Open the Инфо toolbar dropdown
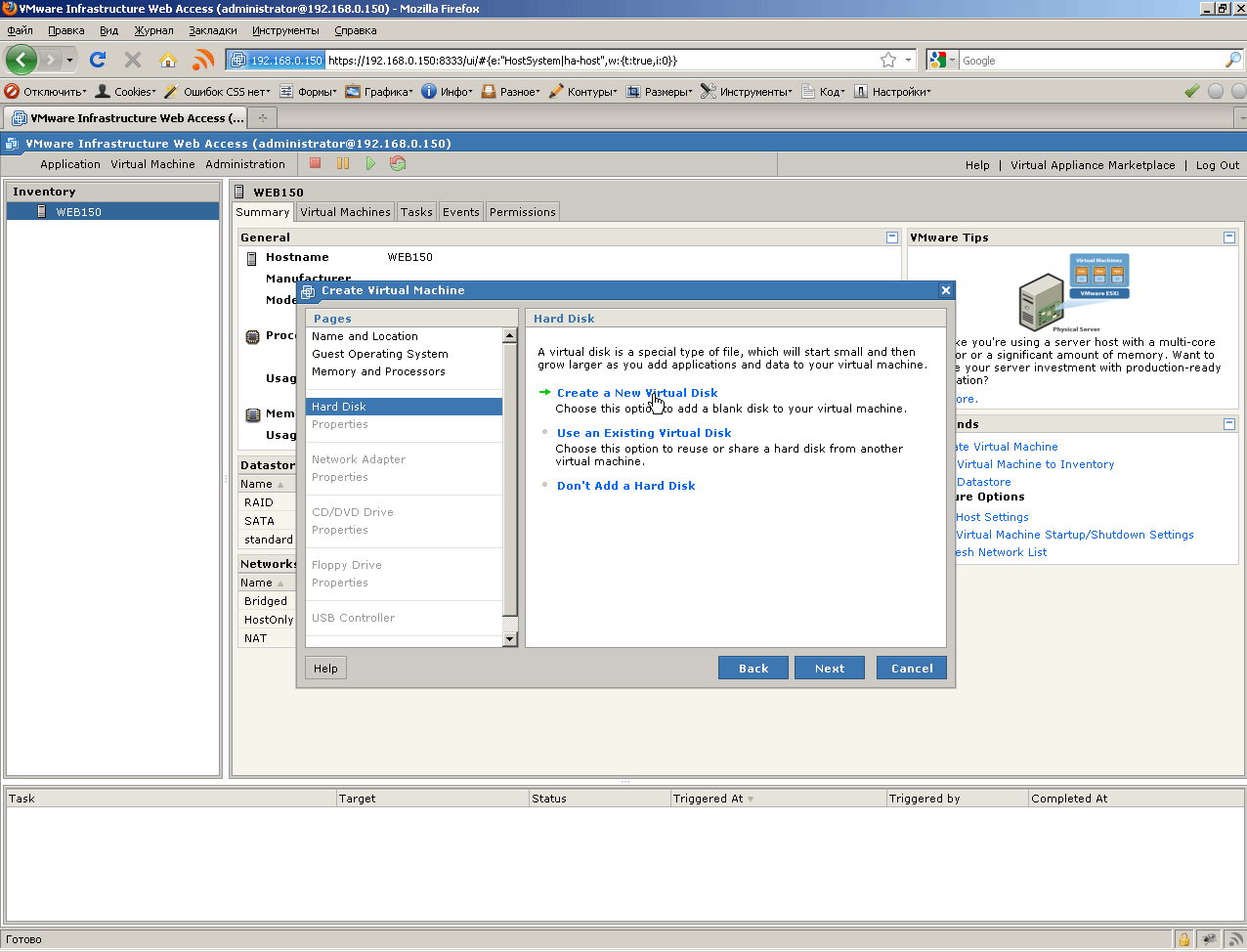 pyautogui.click(x=448, y=91)
